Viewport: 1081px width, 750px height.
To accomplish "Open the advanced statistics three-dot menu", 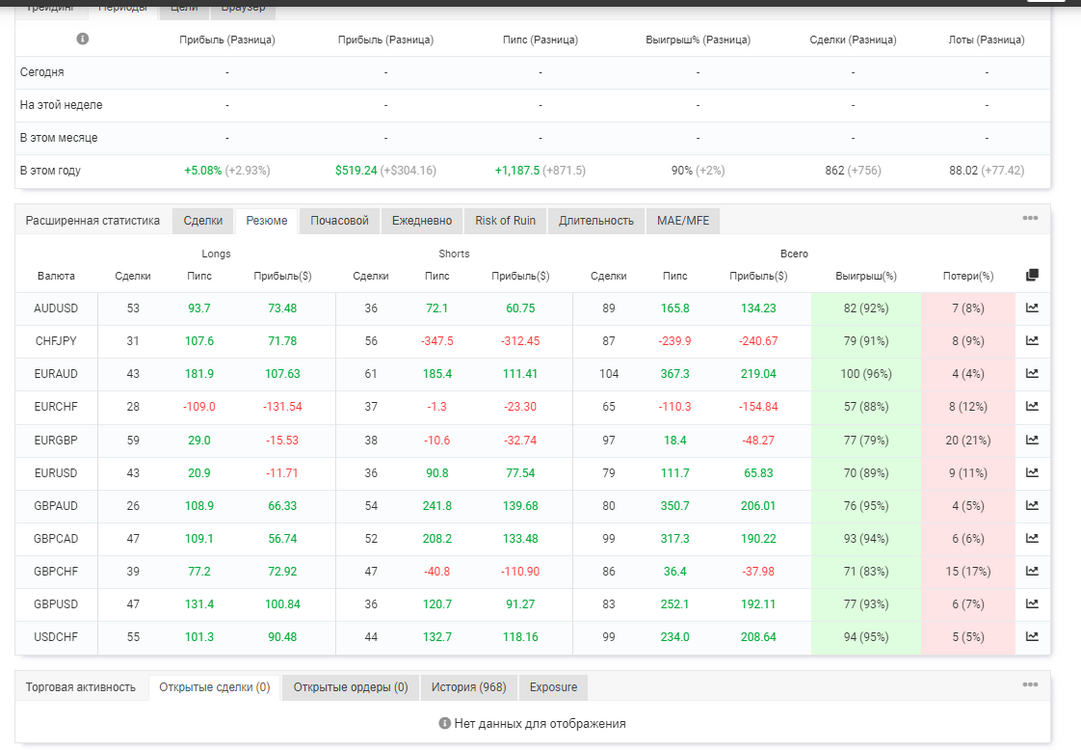I will (x=1030, y=218).
